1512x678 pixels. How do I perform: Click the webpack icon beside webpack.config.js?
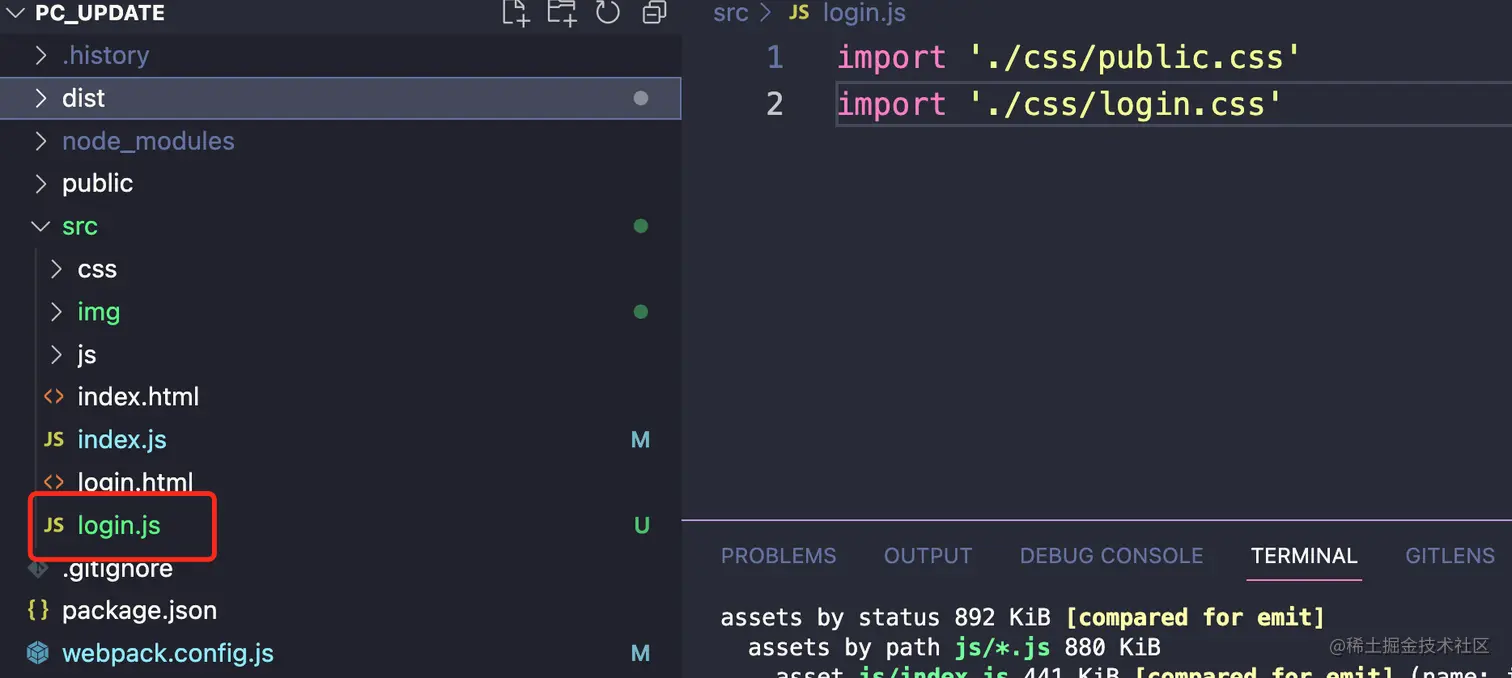pos(38,653)
